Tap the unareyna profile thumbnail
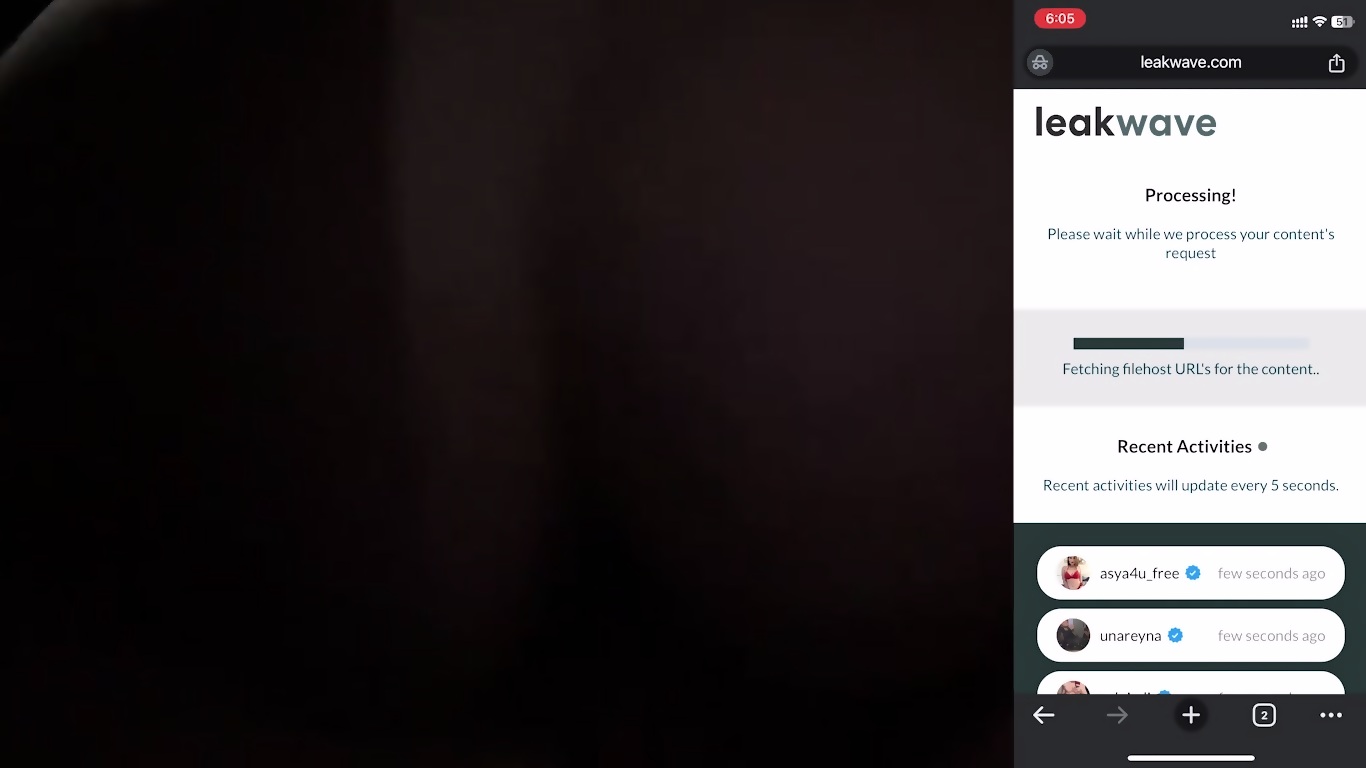 tap(1073, 635)
